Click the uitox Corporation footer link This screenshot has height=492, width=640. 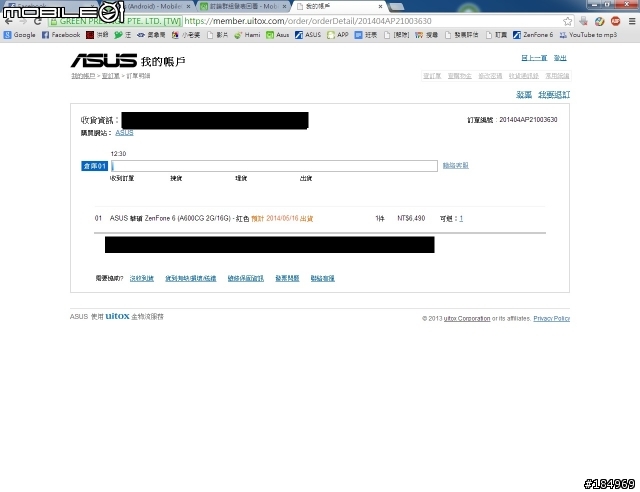467,318
